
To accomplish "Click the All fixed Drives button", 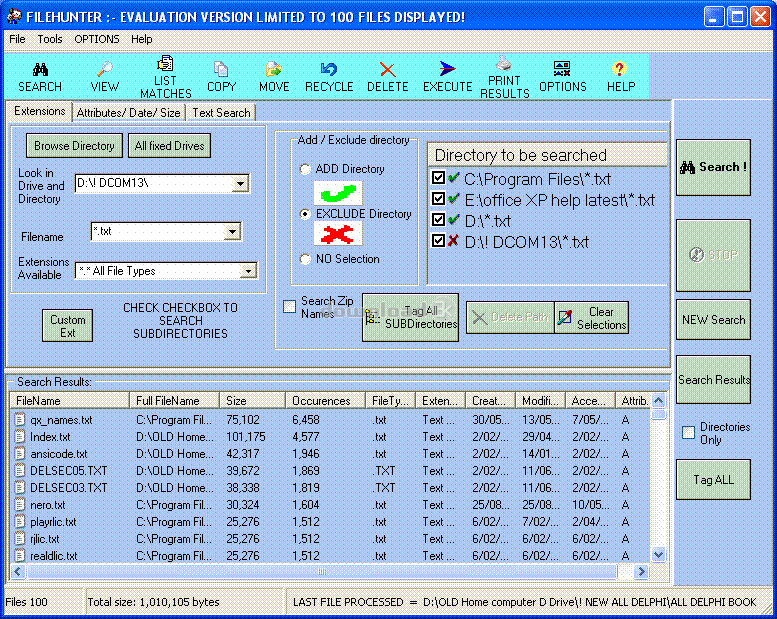I will 169,146.
